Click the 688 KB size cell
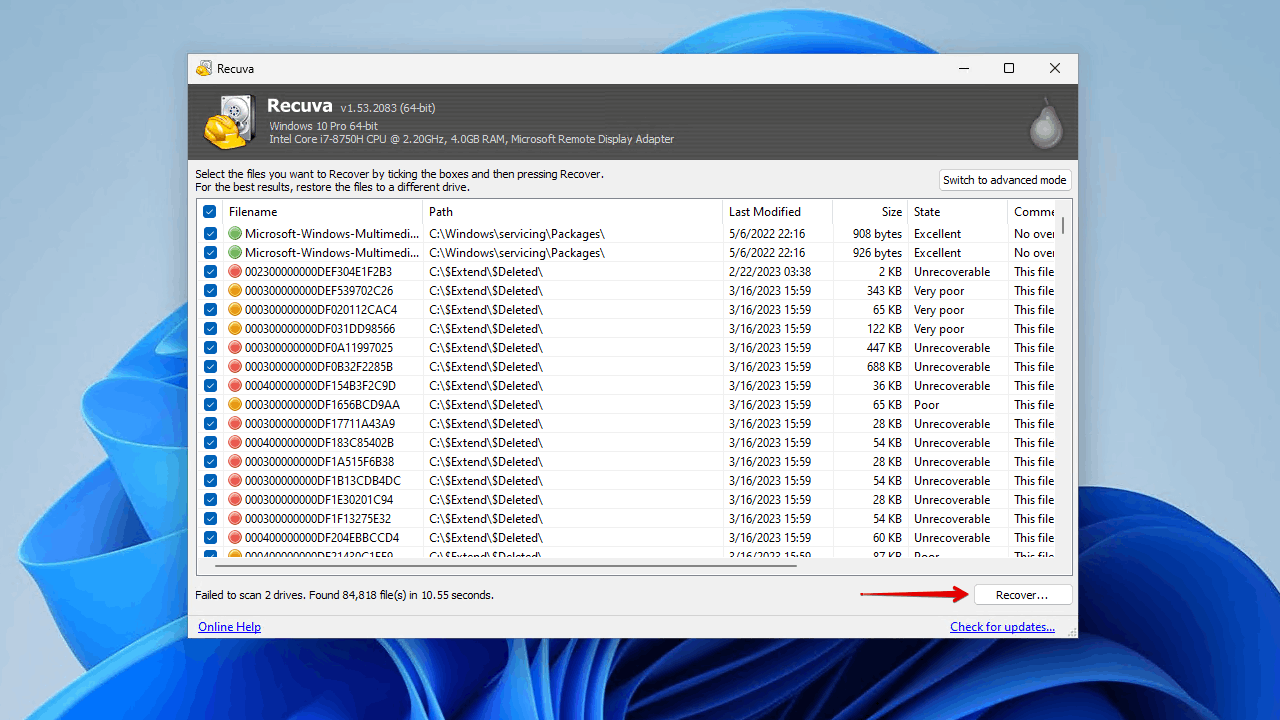Screen dimensions: 1280x720 click(x=884, y=367)
